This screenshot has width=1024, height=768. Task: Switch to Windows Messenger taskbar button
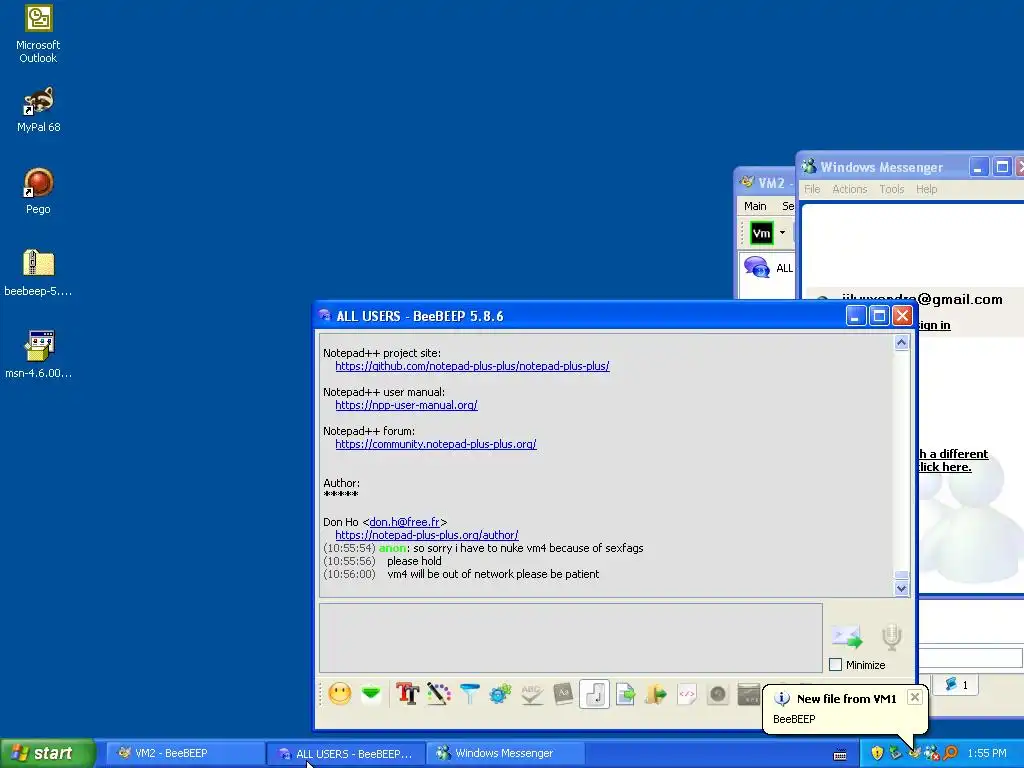(506, 753)
